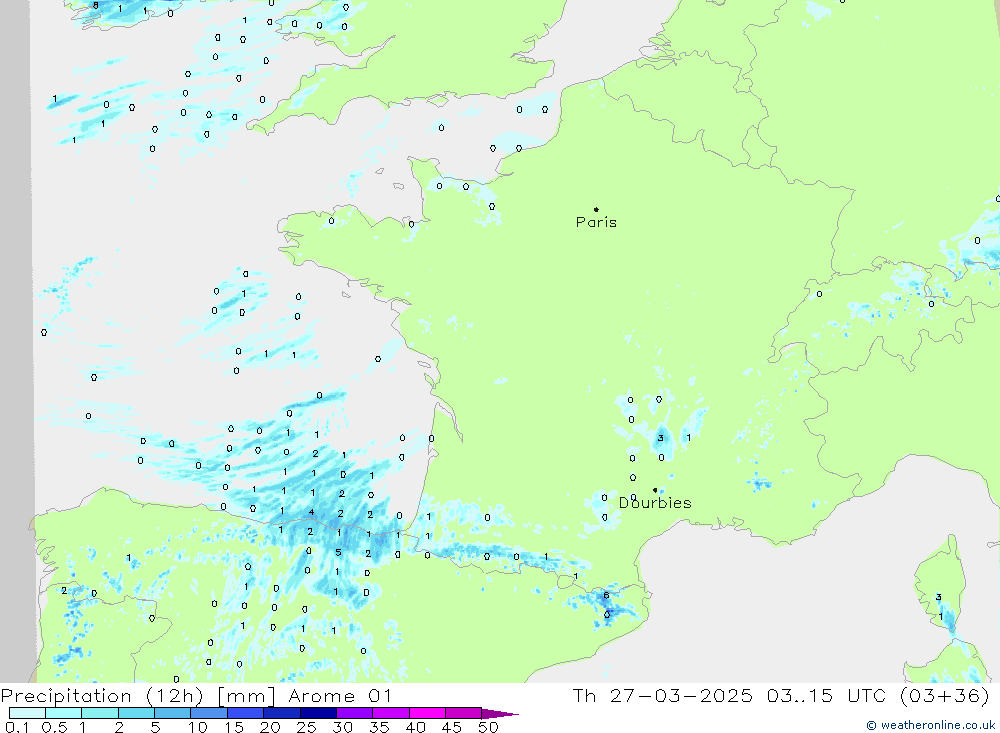Select the 45–50 mm legend color swatch

(463, 713)
